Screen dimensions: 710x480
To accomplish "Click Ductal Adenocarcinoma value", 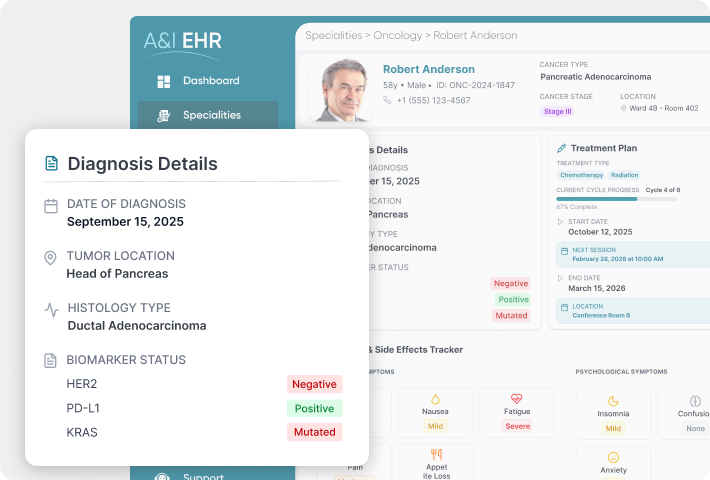I will [x=137, y=326].
